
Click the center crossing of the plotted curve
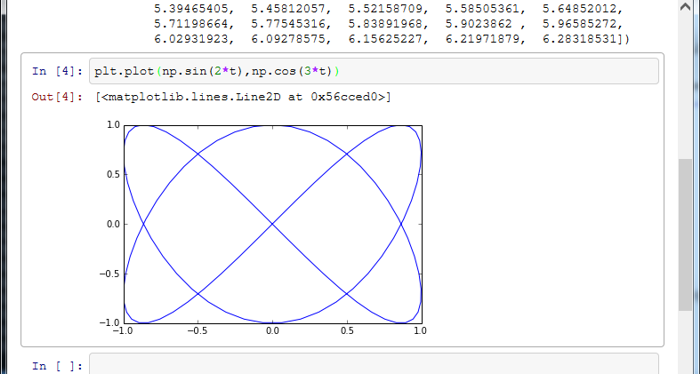(272, 224)
